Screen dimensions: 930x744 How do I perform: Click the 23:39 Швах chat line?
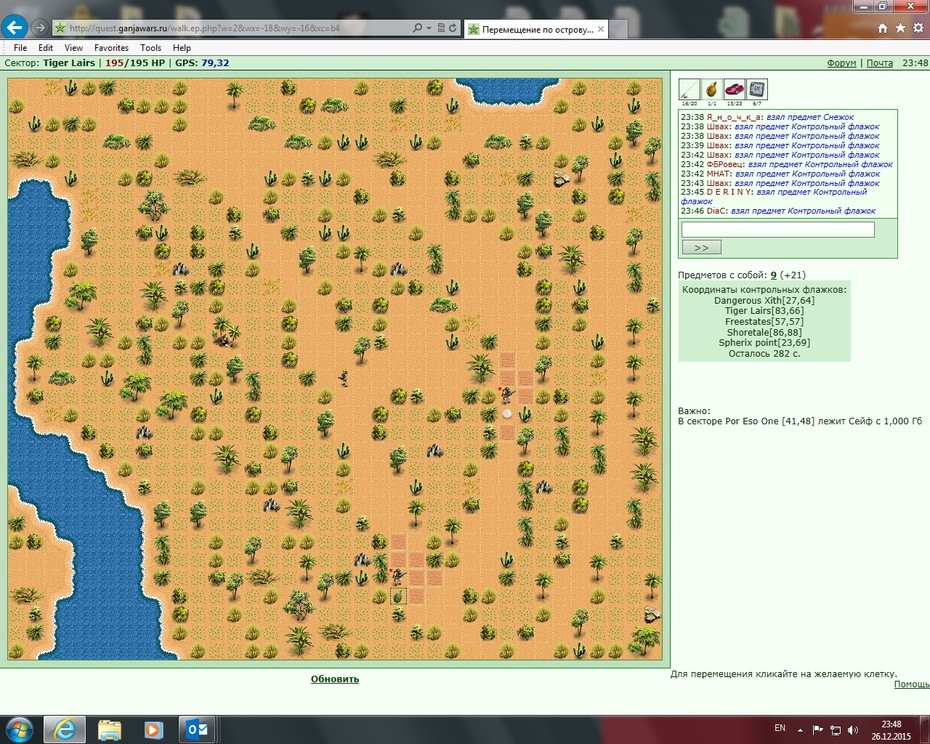[780, 145]
